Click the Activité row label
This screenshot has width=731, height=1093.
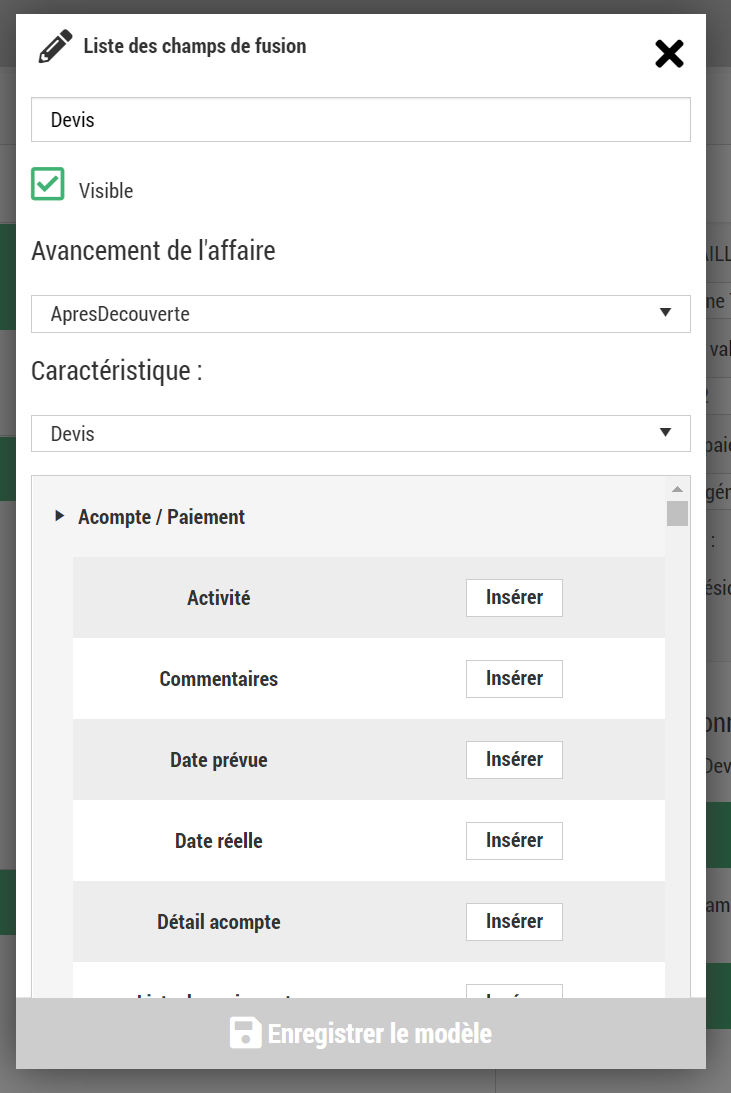coord(219,598)
